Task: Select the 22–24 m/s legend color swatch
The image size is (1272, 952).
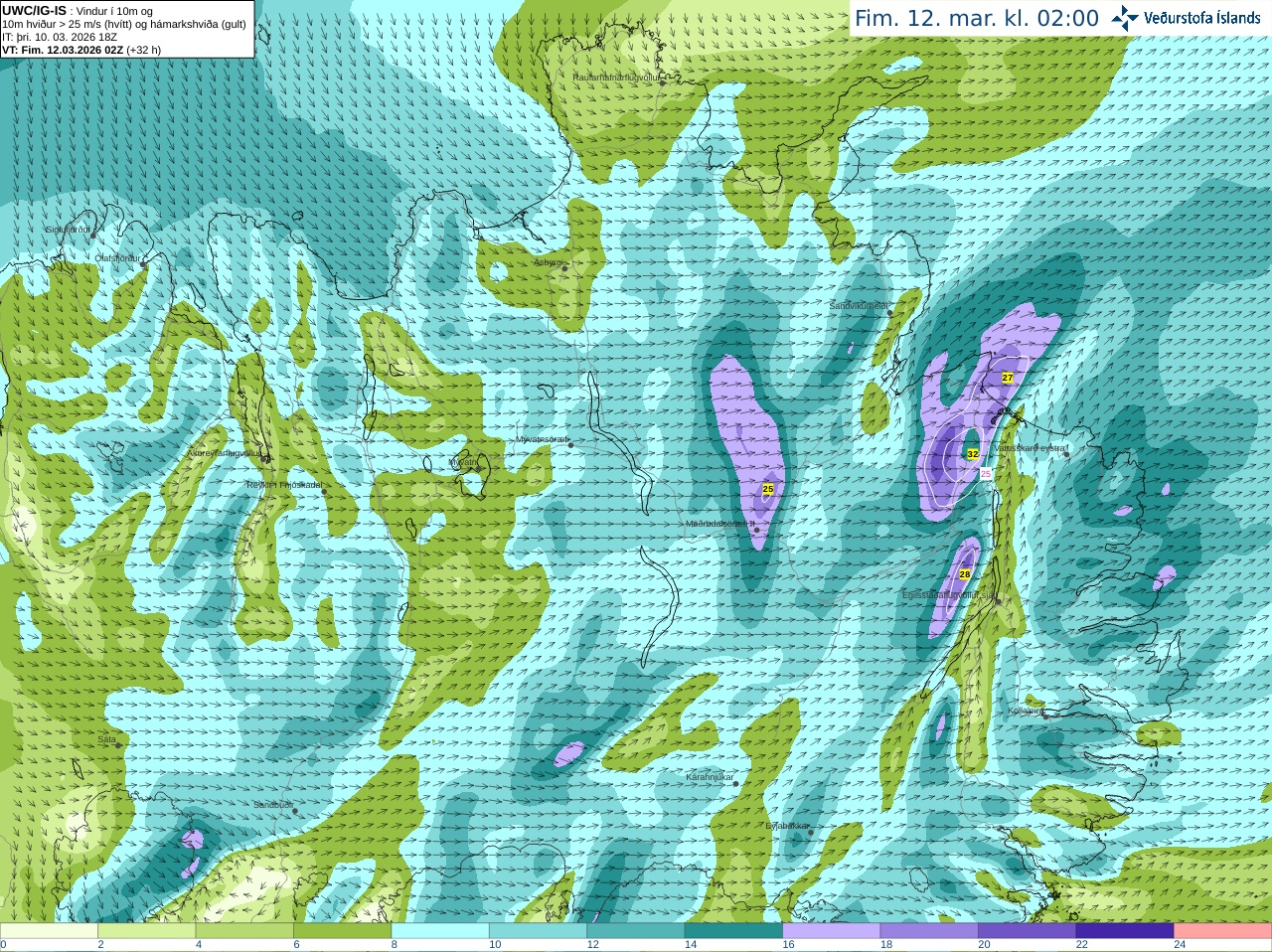Action: tap(1125, 931)
